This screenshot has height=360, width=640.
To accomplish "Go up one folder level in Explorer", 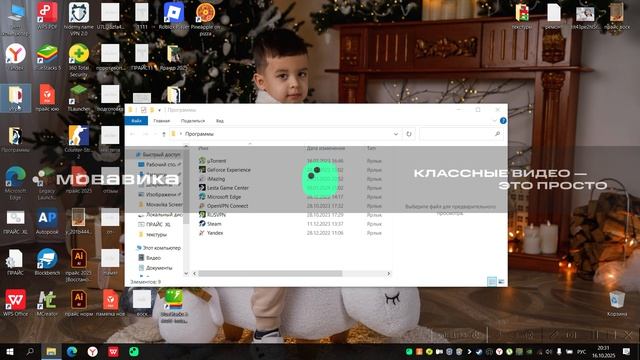I will (164, 134).
